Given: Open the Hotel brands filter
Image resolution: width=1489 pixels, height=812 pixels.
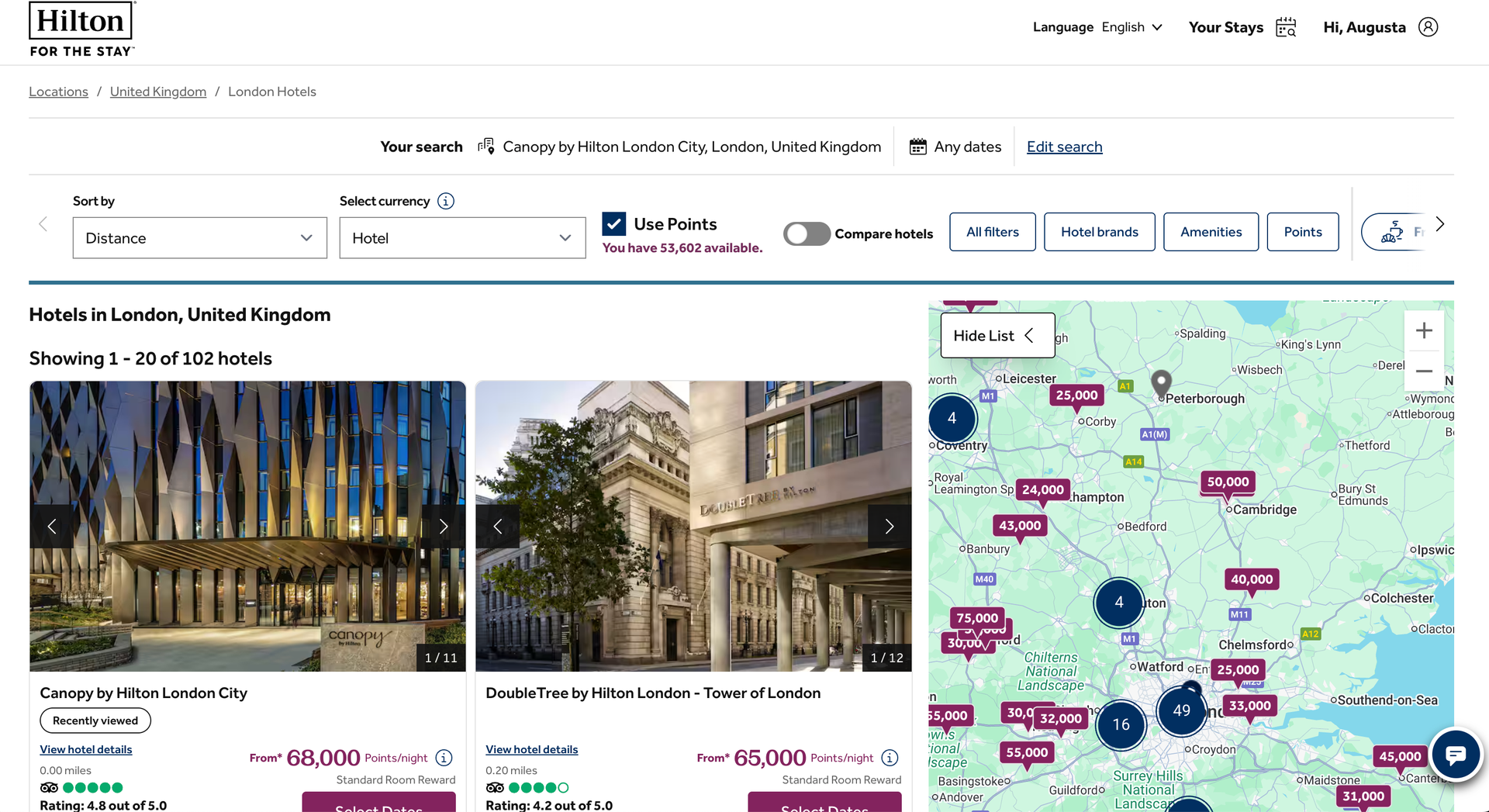Looking at the screenshot, I should [x=1100, y=231].
